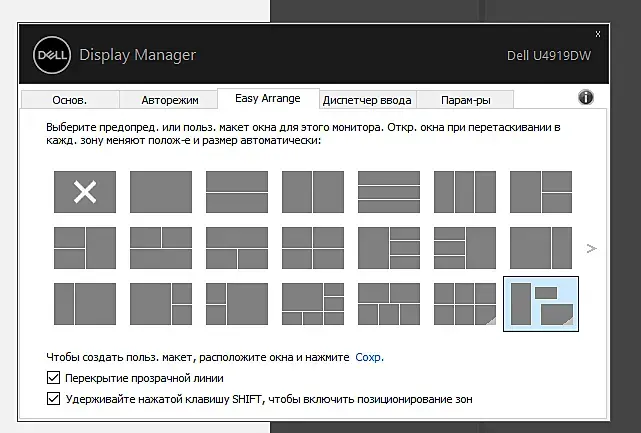
Task: Open the Диспетчер ввода tab
Action: pyautogui.click(x=367, y=100)
